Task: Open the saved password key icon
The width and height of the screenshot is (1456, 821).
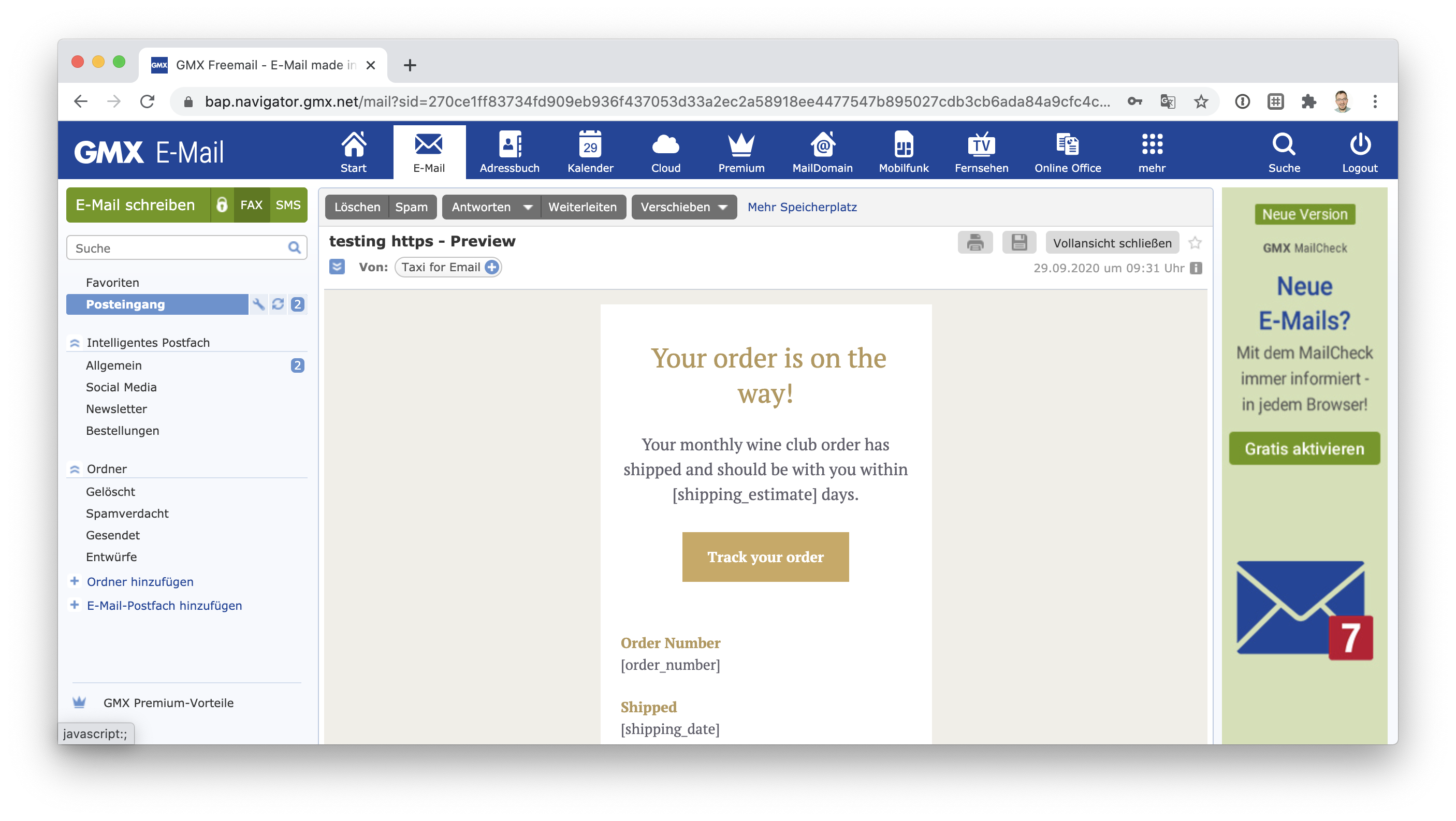Action: tap(1134, 101)
